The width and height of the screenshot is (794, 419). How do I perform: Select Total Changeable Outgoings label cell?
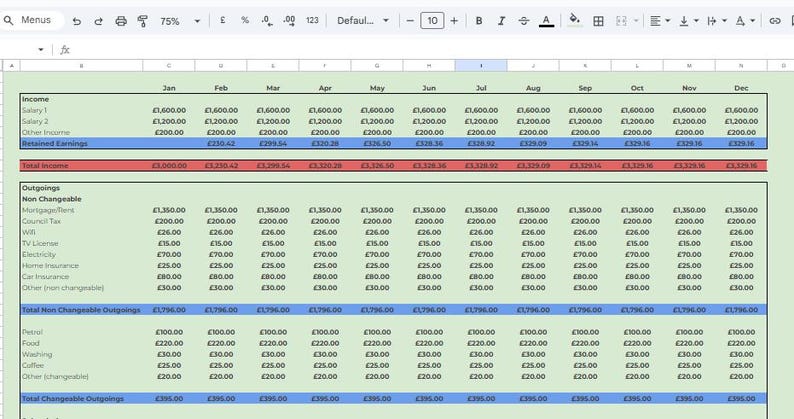coord(82,399)
